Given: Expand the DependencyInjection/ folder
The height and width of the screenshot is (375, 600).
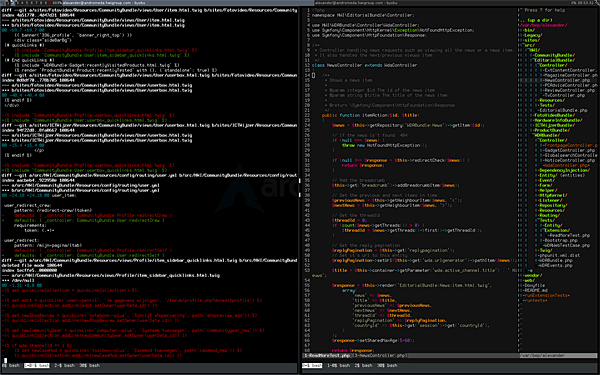Looking at the screenshot, I should tap(563, 170).
